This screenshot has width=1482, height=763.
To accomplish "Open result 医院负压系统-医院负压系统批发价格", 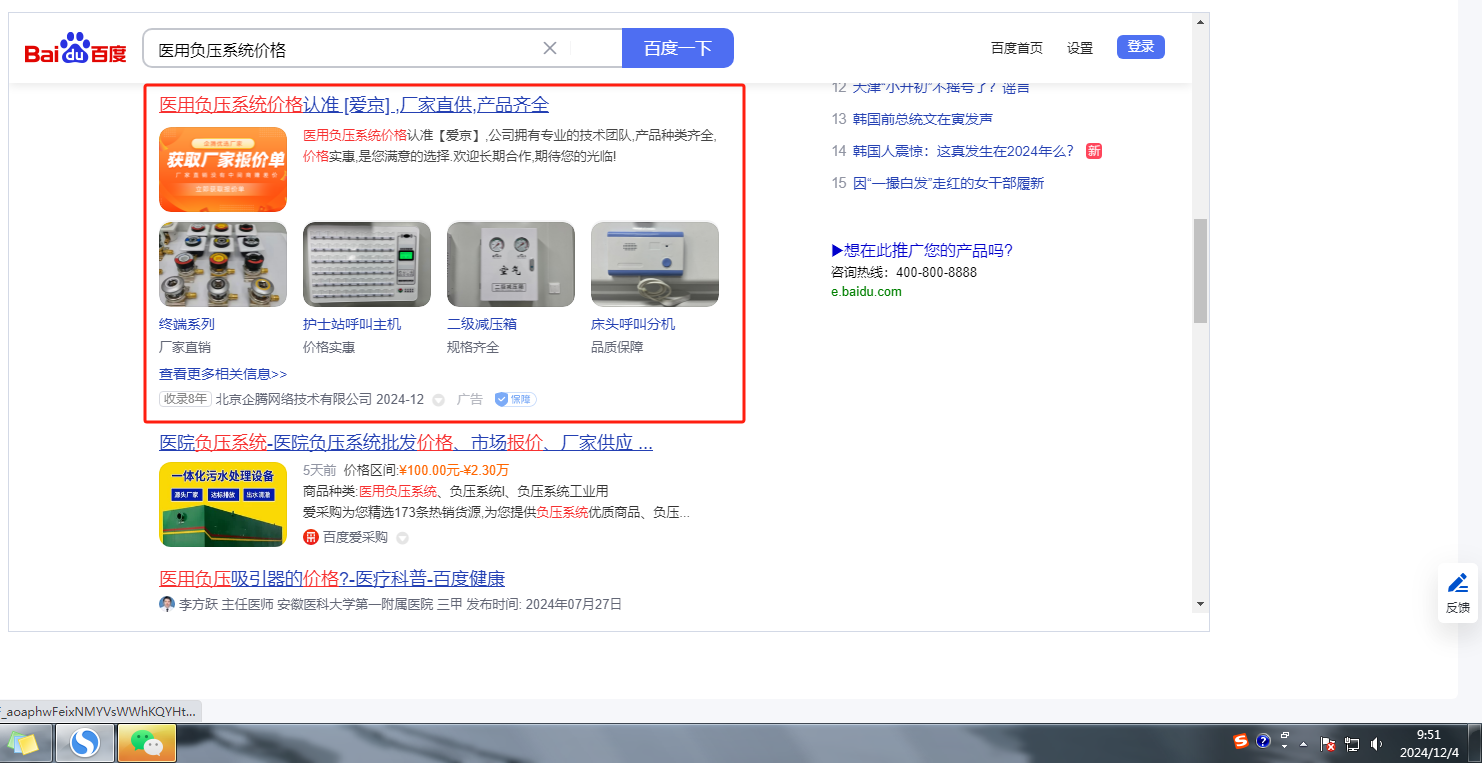I will (406, 443).
